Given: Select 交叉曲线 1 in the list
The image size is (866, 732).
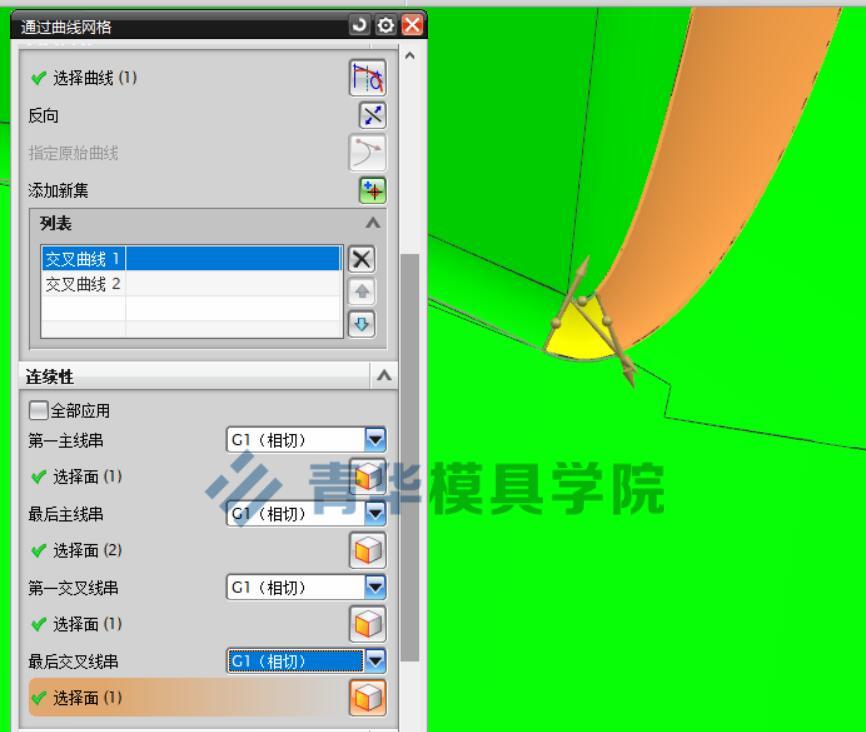Looking at the screenshot, I should [x=191, y=259].
